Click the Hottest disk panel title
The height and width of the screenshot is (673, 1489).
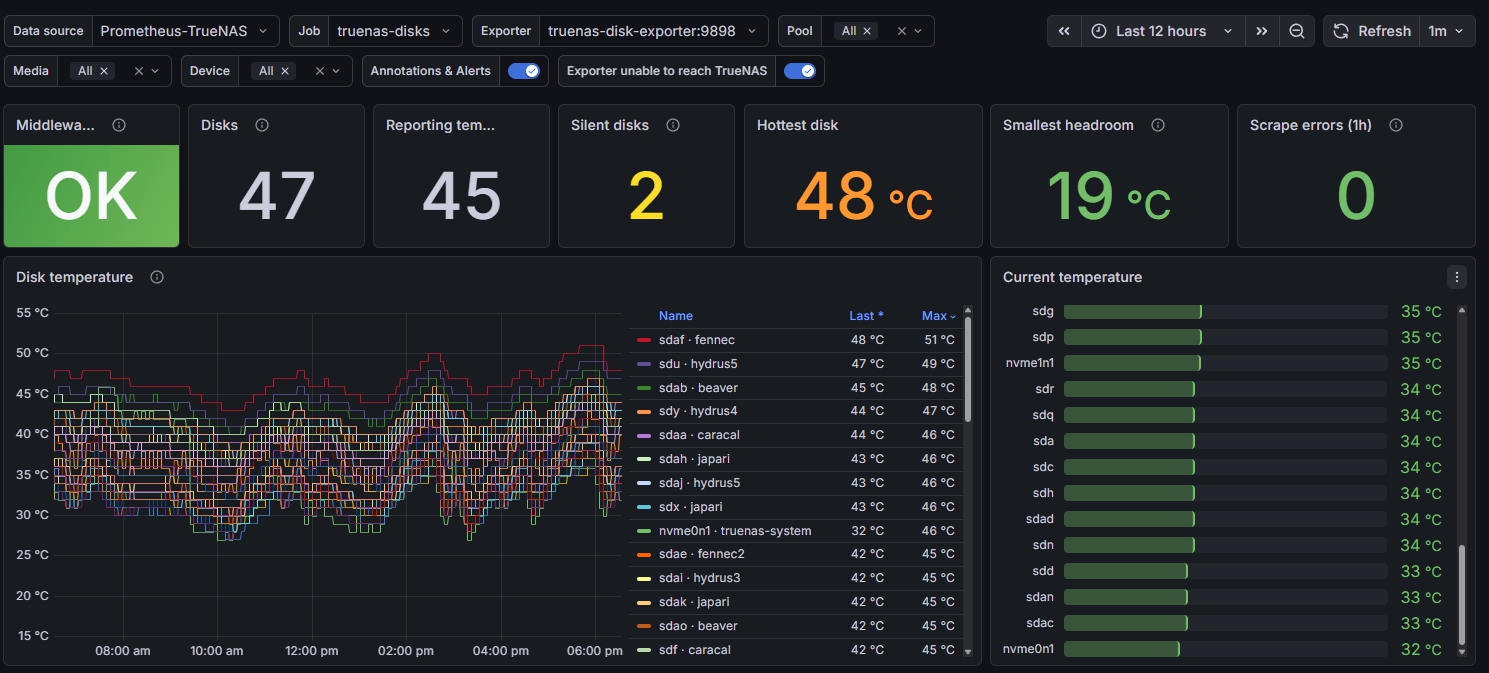tap(797, 125)
